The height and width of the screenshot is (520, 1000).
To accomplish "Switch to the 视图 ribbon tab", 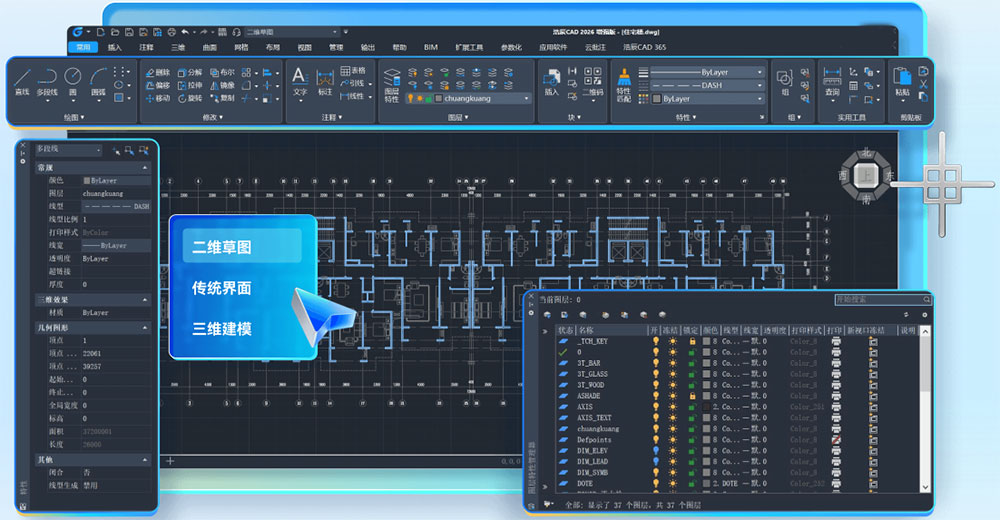I will pyautogui.click(x=305, y=47).
